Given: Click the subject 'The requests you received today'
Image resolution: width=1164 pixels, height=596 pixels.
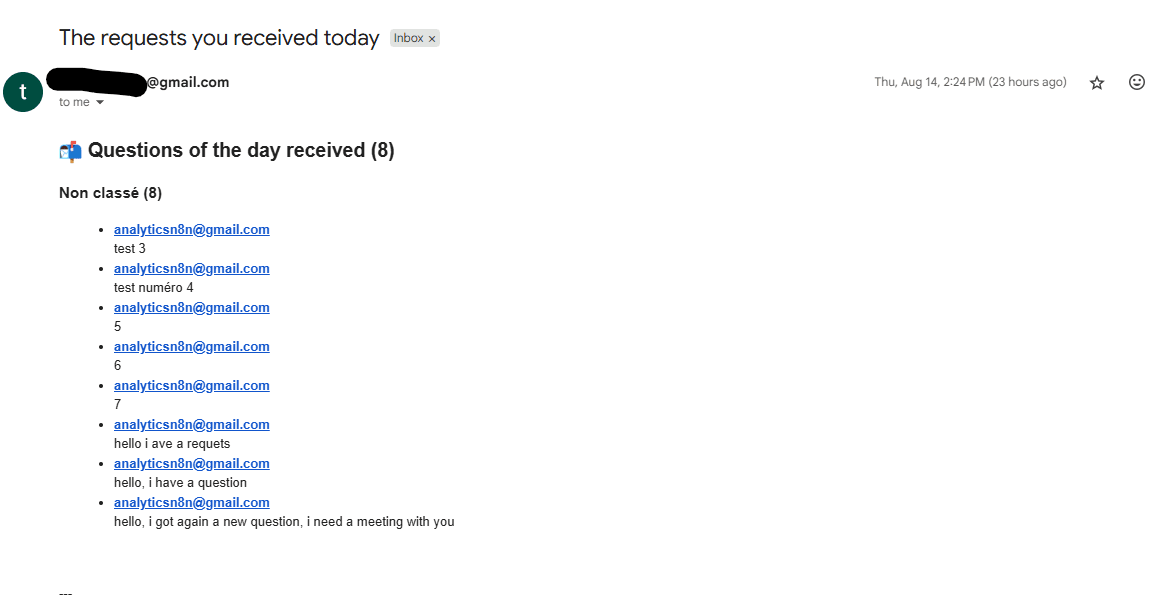Looking at the screenshot, I should [219, 38].
